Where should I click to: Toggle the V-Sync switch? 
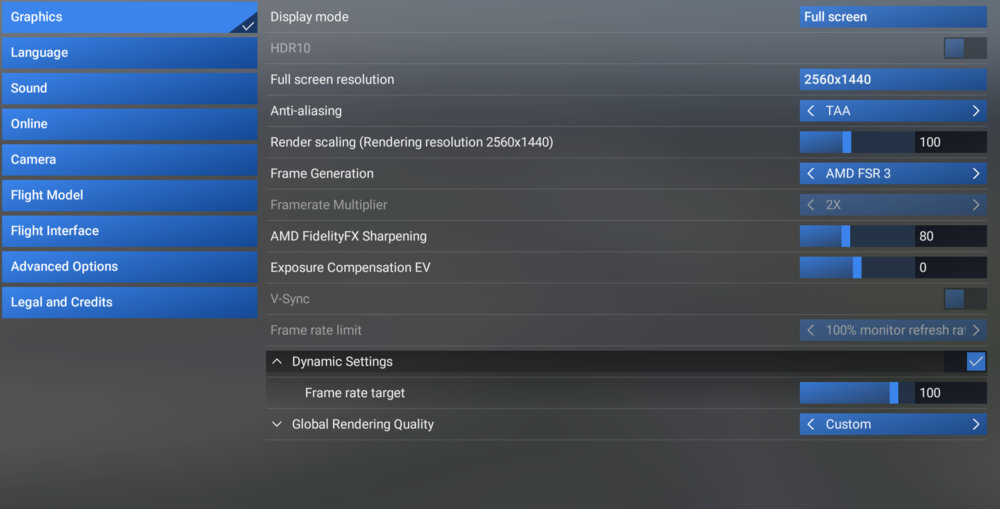pyautogui.click(x=965, y=299)
